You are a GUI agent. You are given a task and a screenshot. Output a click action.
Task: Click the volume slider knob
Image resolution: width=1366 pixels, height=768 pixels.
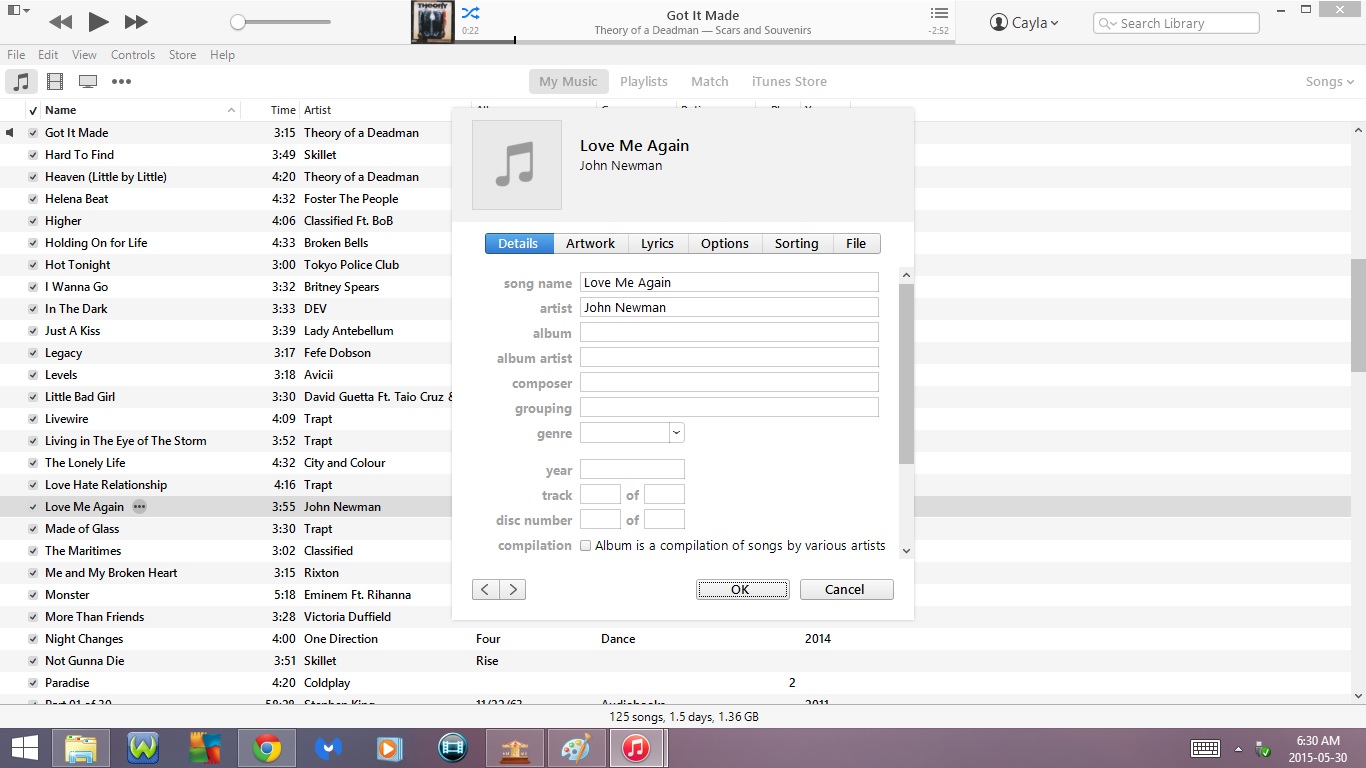[x=238, y=22]
